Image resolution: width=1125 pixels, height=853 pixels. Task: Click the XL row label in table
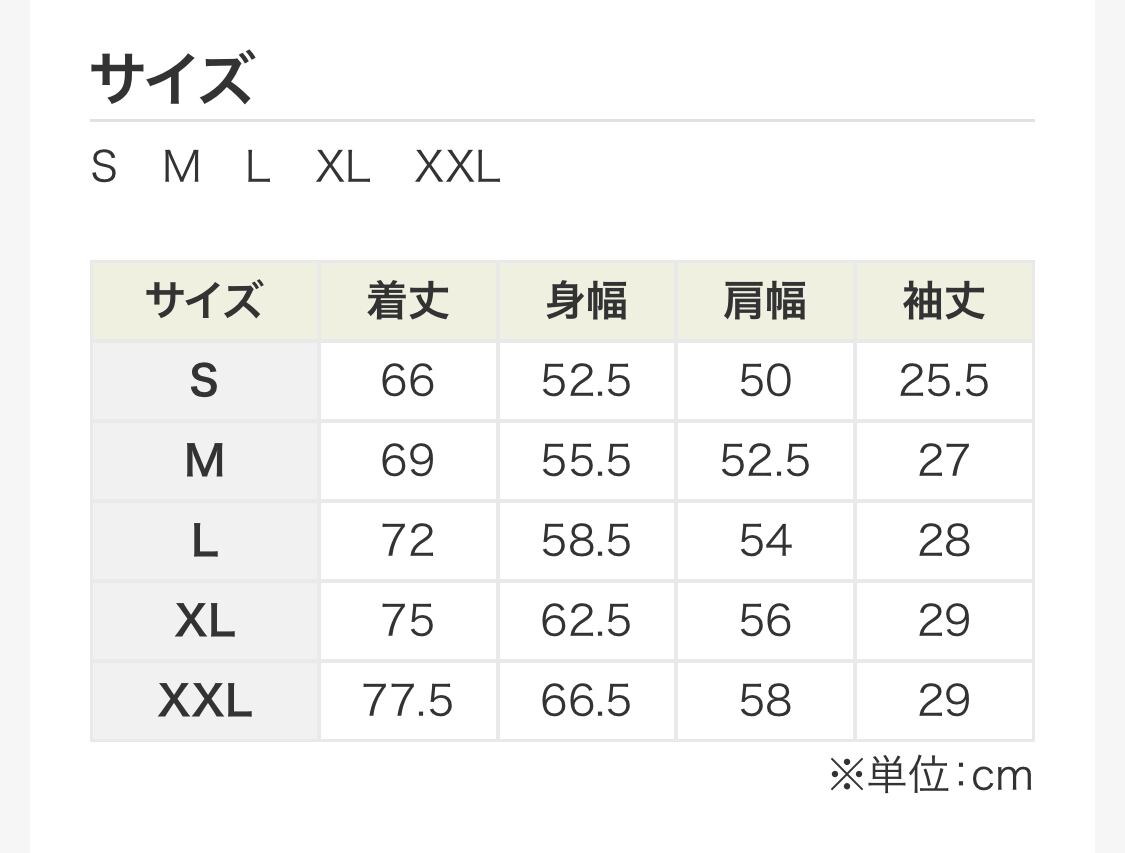pyautogui.click(x=204, y=621)
